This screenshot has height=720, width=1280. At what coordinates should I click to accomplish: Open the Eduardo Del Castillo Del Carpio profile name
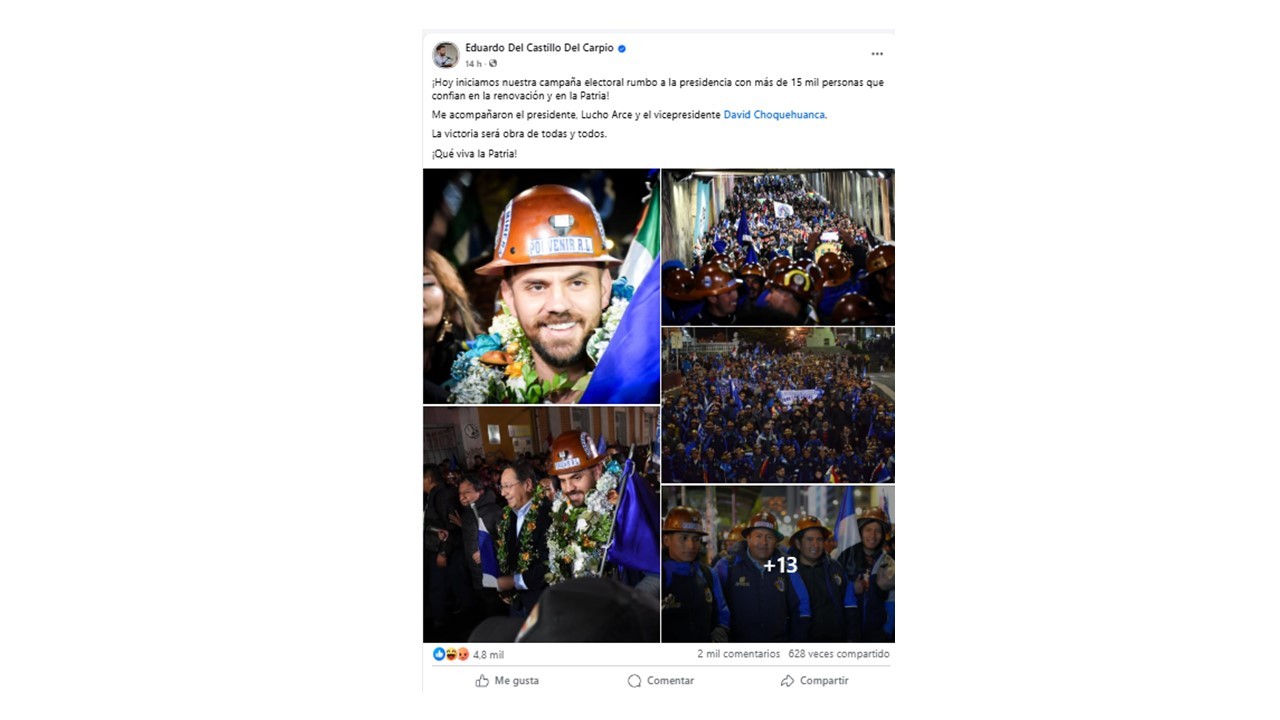click(x=539, y=48)
